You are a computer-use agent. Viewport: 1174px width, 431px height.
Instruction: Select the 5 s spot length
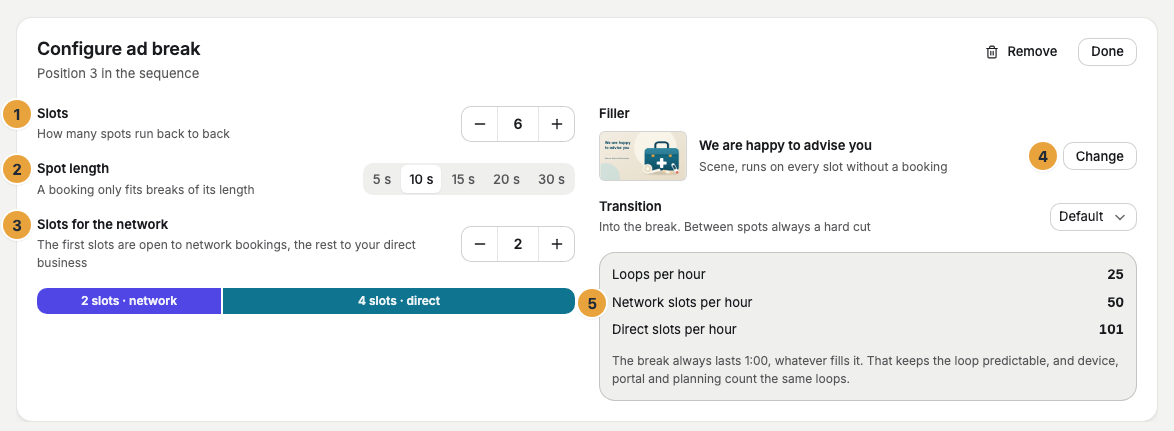[x=382, y=180]
